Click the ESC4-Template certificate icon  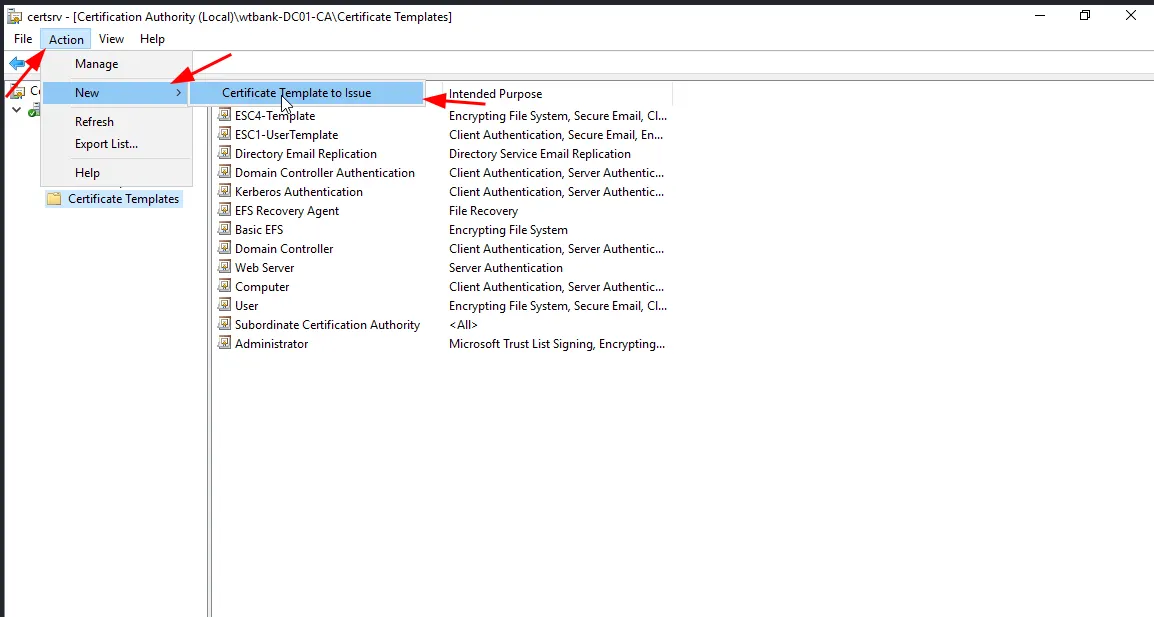coord(225,116)
